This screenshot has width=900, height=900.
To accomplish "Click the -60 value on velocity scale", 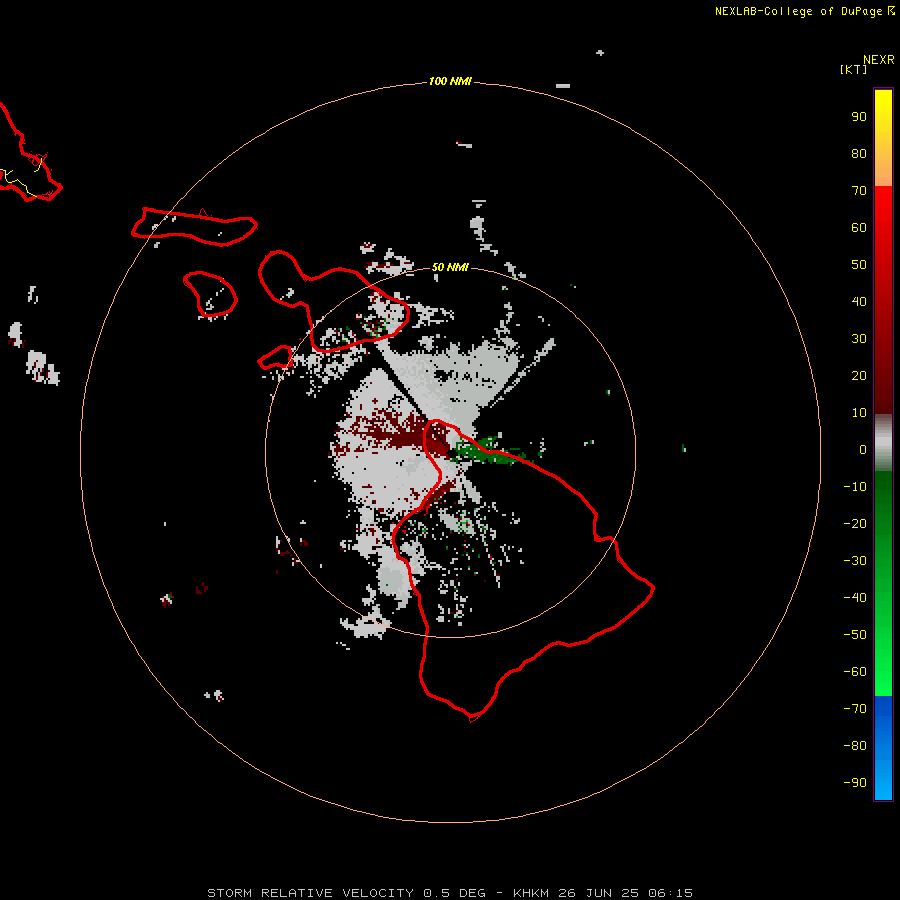I will 855,672.
